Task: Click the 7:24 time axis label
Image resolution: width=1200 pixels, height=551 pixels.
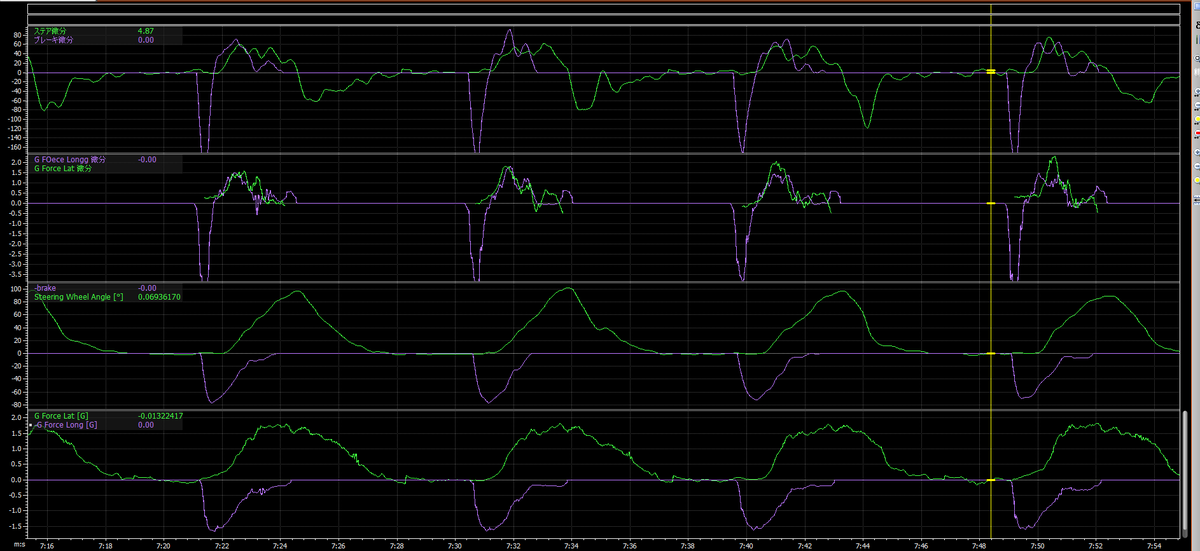Action: tap(280, 546)
